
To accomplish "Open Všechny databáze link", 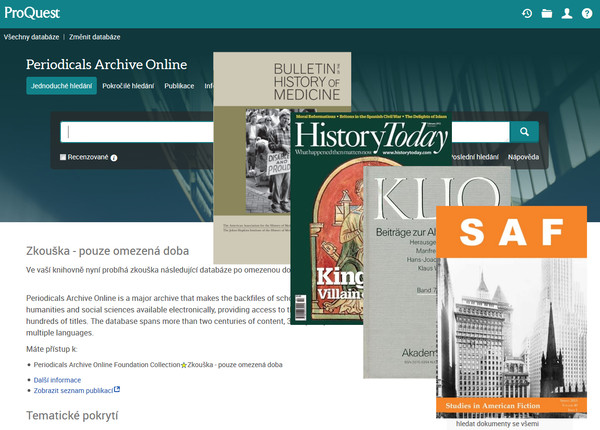I will click(x=31, y=37).
